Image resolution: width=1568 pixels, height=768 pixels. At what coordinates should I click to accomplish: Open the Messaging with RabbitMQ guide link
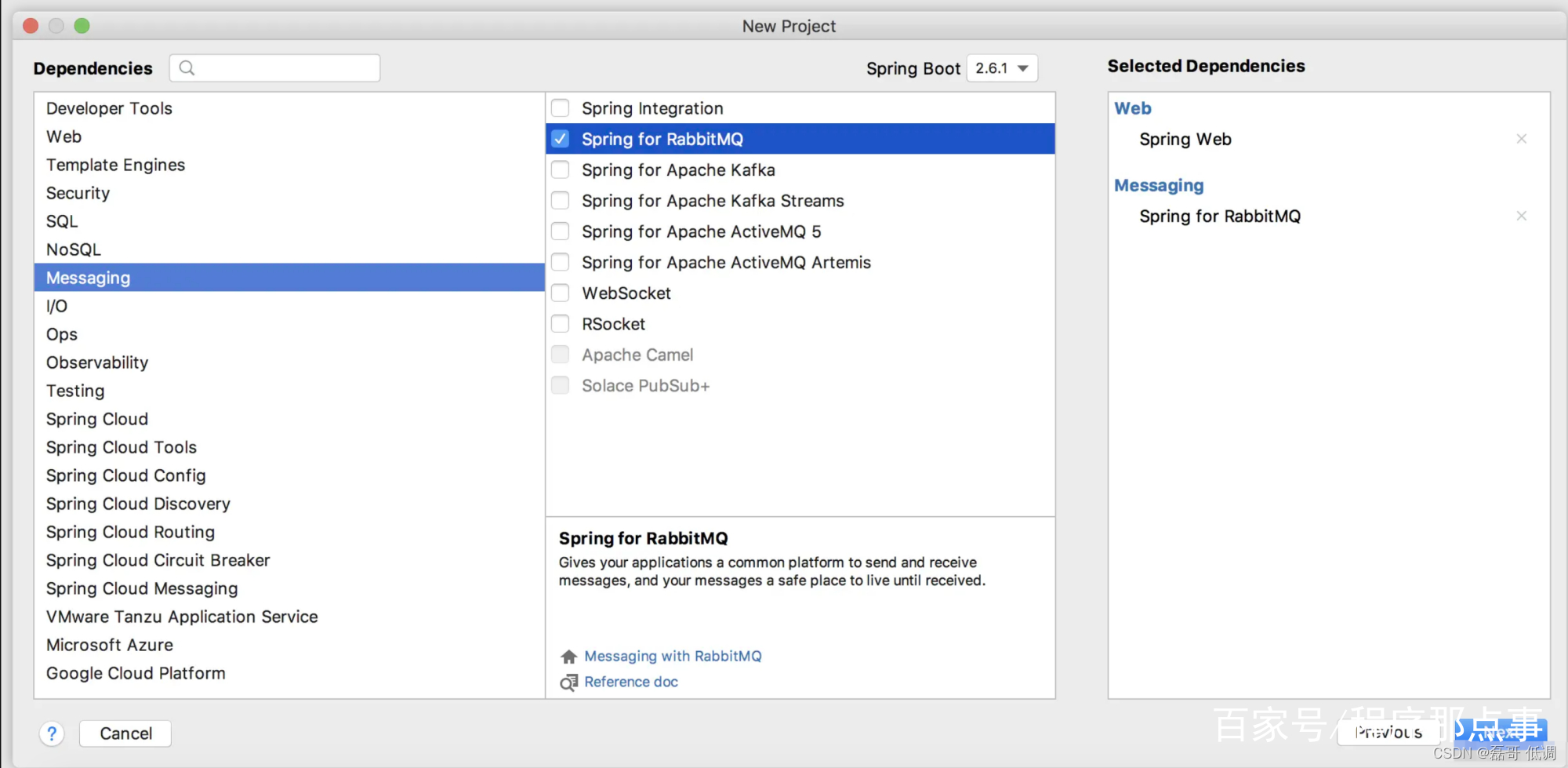(673, 656)
